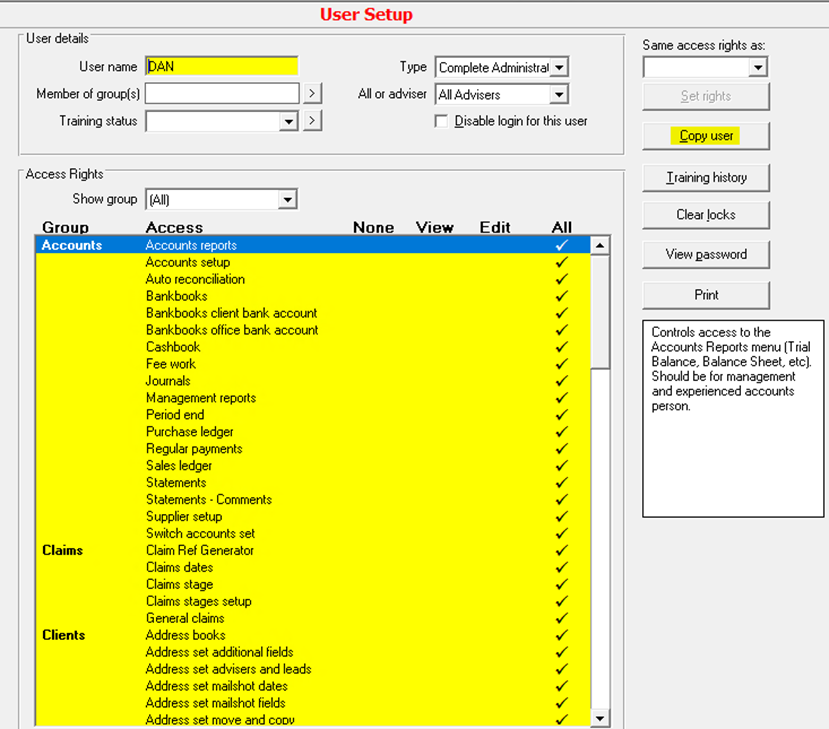Click the None column header

point(373,227)
